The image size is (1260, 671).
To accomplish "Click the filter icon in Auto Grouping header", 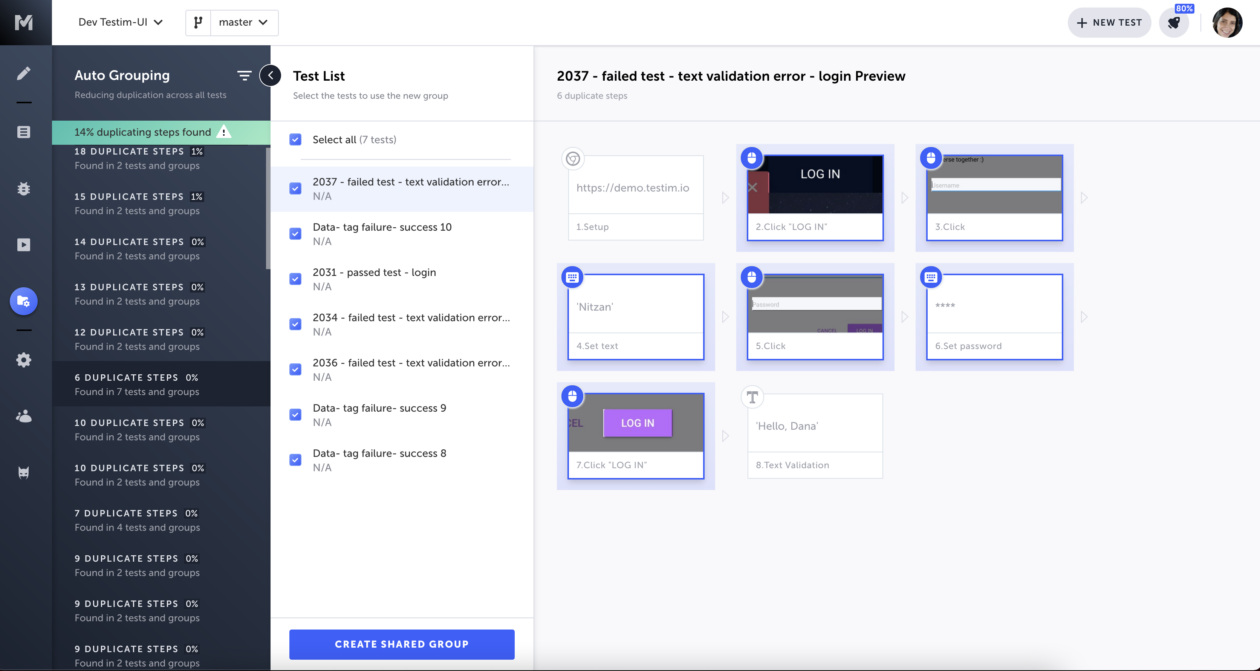I will 243,74.
